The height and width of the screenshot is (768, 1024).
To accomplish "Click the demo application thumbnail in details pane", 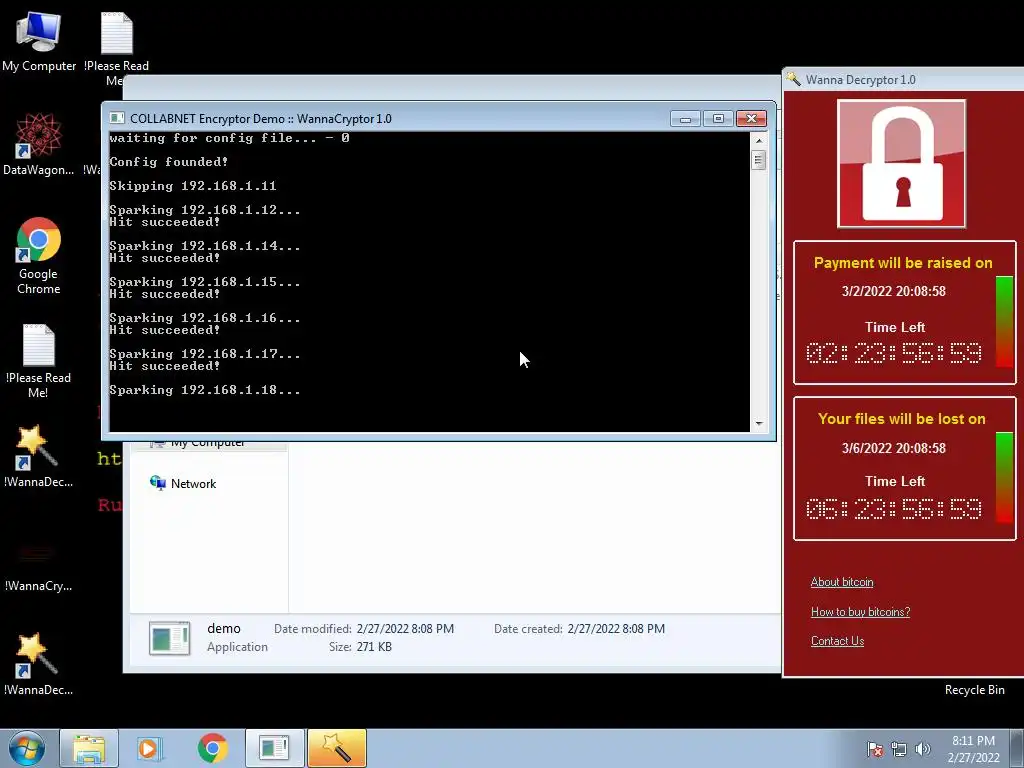I will 169,638.
